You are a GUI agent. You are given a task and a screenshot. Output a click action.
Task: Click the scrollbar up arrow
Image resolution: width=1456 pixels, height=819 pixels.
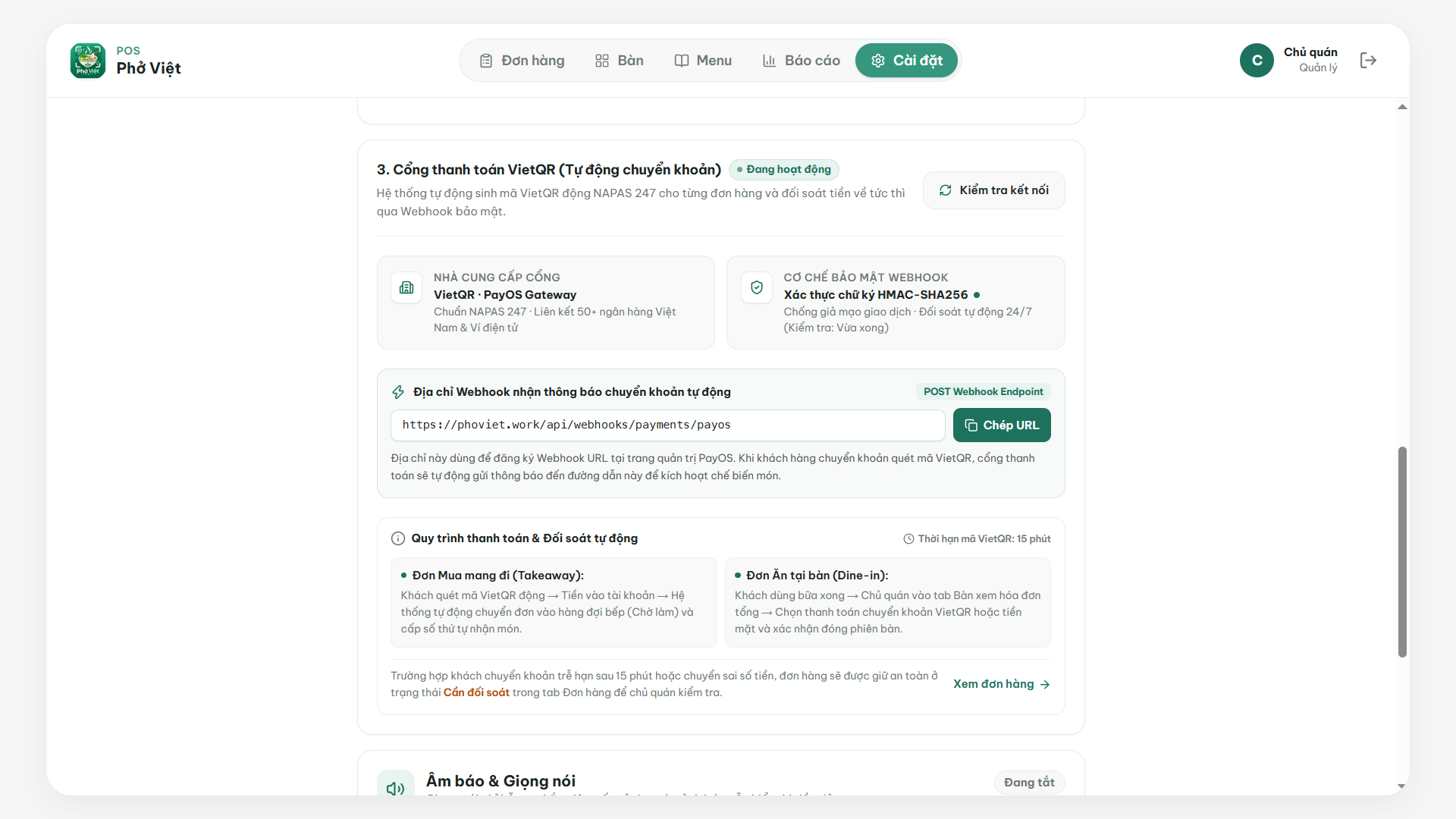click(x=1402, y=107)
